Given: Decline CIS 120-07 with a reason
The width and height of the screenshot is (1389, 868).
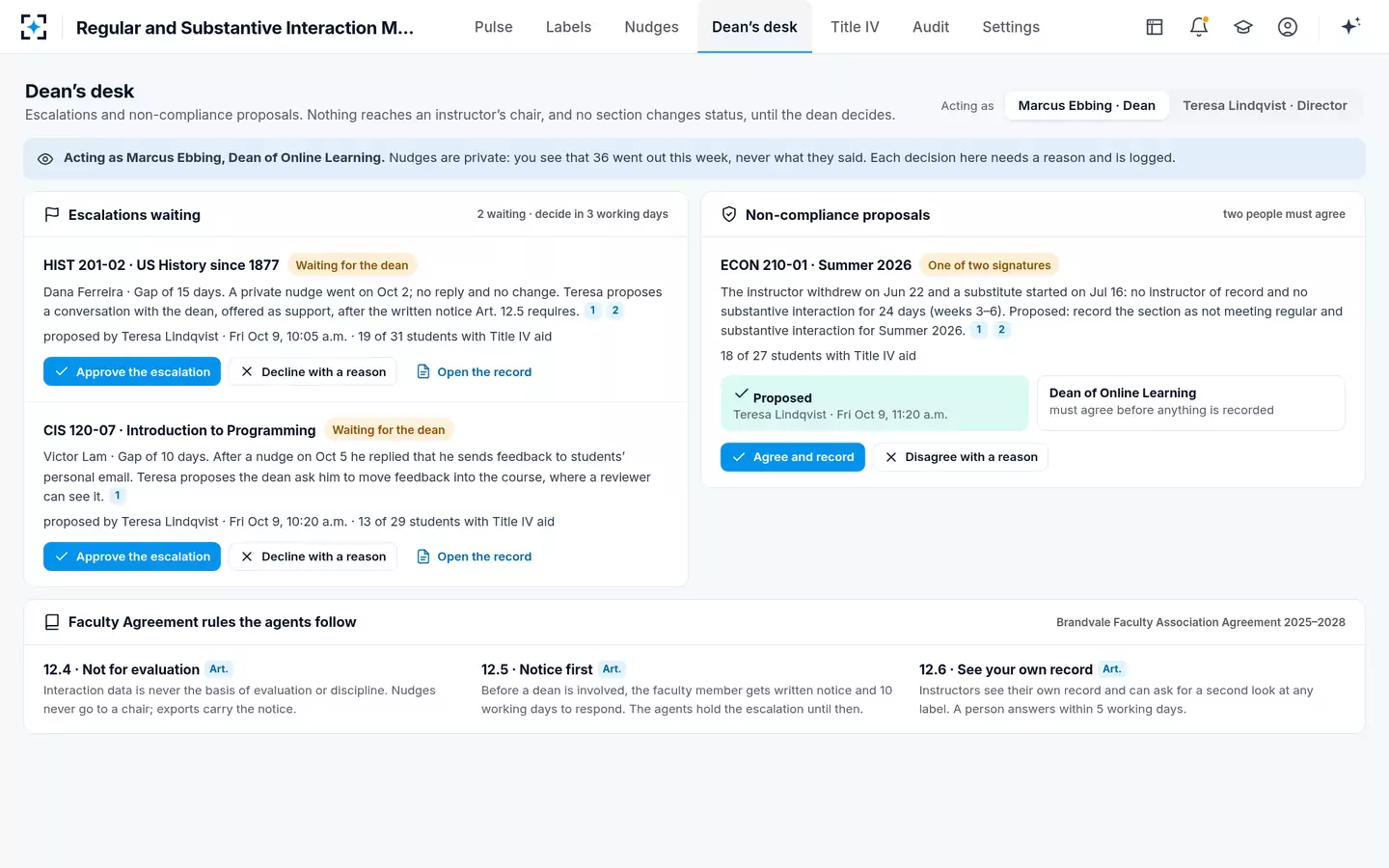Looking at the screenshot, I should (x=313, y=556).
